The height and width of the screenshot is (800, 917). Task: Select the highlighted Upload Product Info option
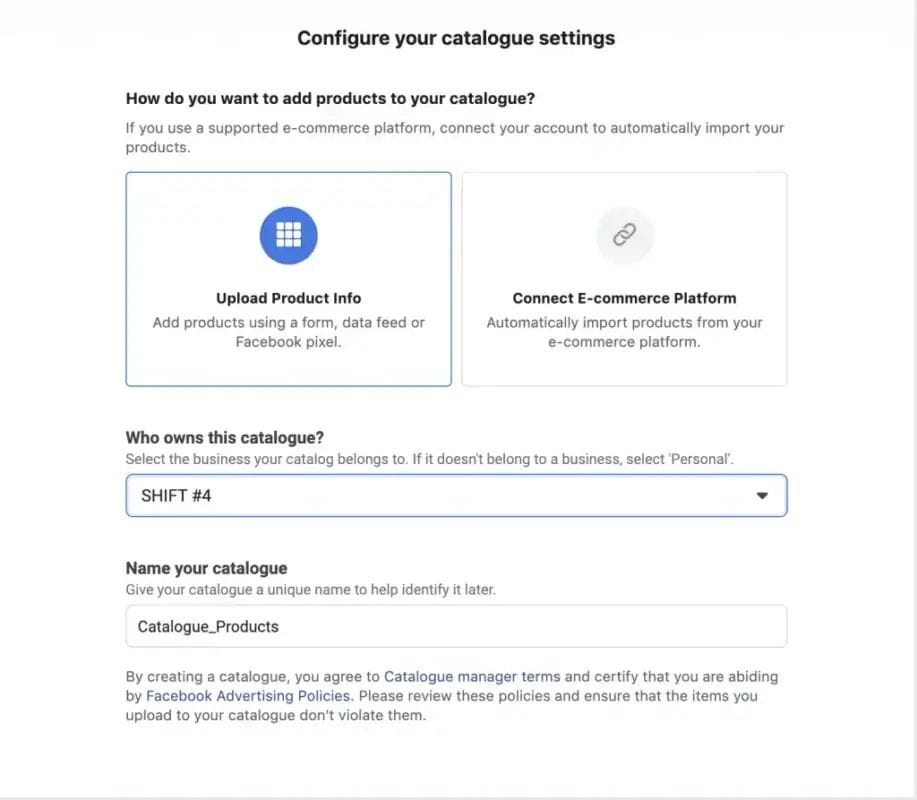[288, 278]
